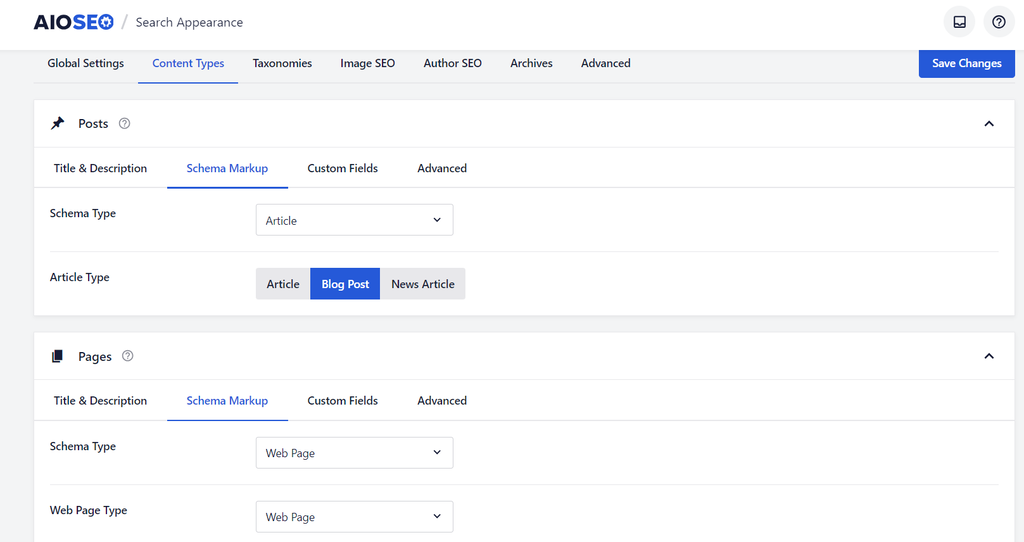Save changes to search appearance

pyautogui.click(x=966, y=63)
